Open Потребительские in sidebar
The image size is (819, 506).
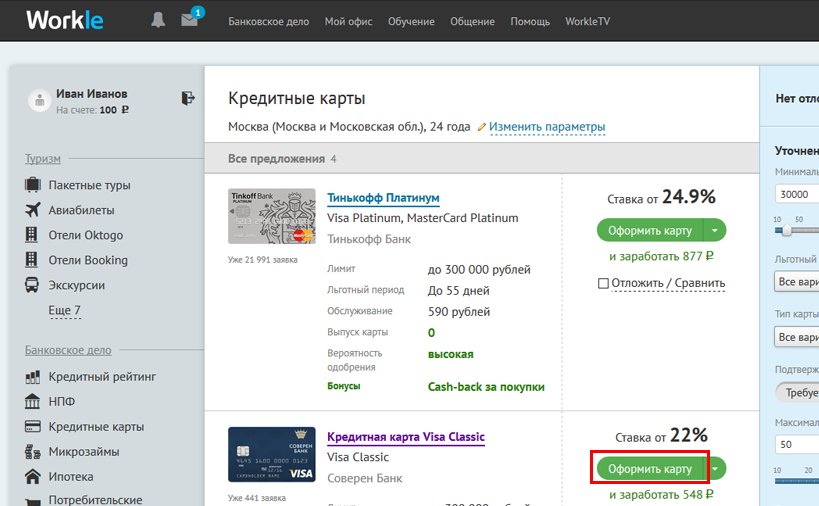pyautogui.click(x=96, y=499)
